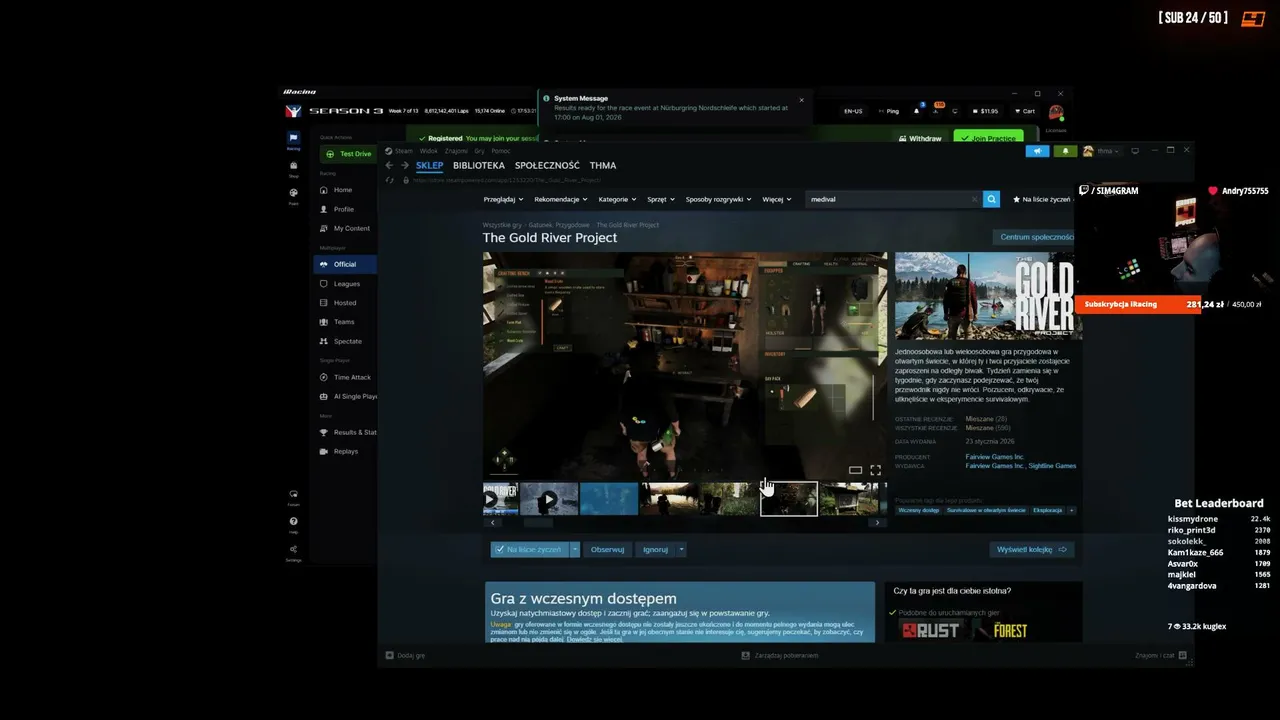
Task: Open Home in the iRacing sidebar
Action: point(345,190)
